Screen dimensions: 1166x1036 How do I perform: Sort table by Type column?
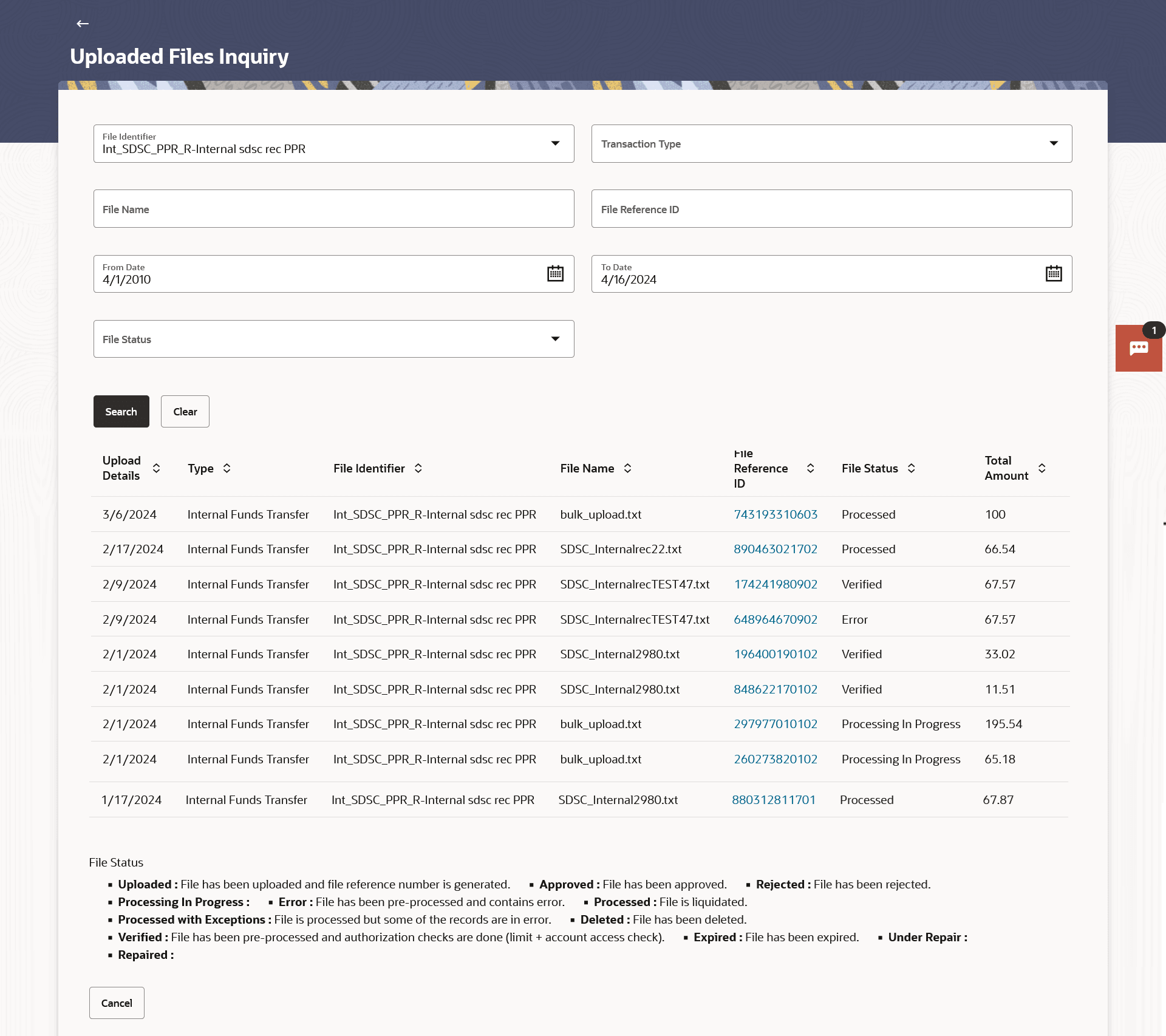pos(227,468)
